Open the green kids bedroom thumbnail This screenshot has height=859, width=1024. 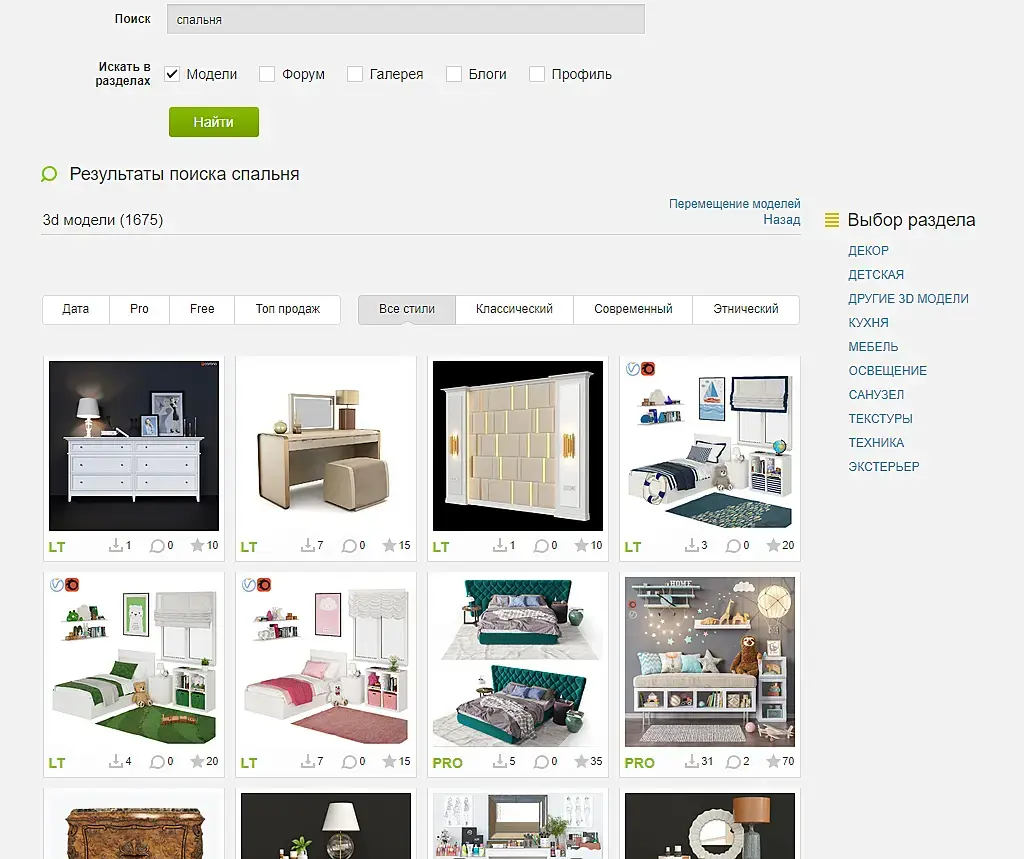click(x=134, y=662)
